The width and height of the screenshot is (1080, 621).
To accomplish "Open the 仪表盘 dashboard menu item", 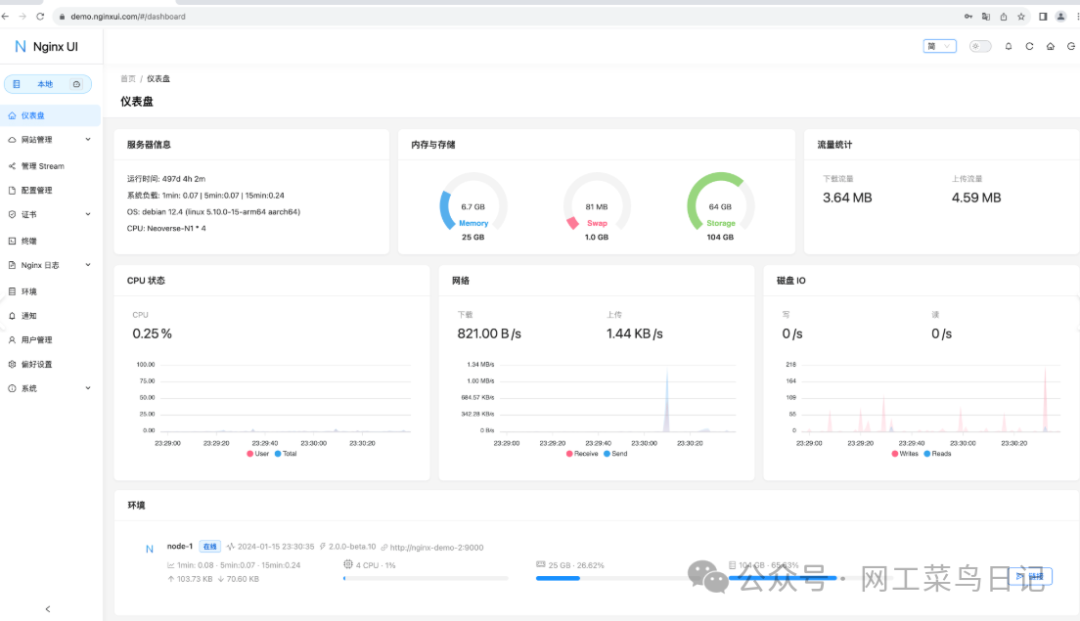I will [50, 116].
